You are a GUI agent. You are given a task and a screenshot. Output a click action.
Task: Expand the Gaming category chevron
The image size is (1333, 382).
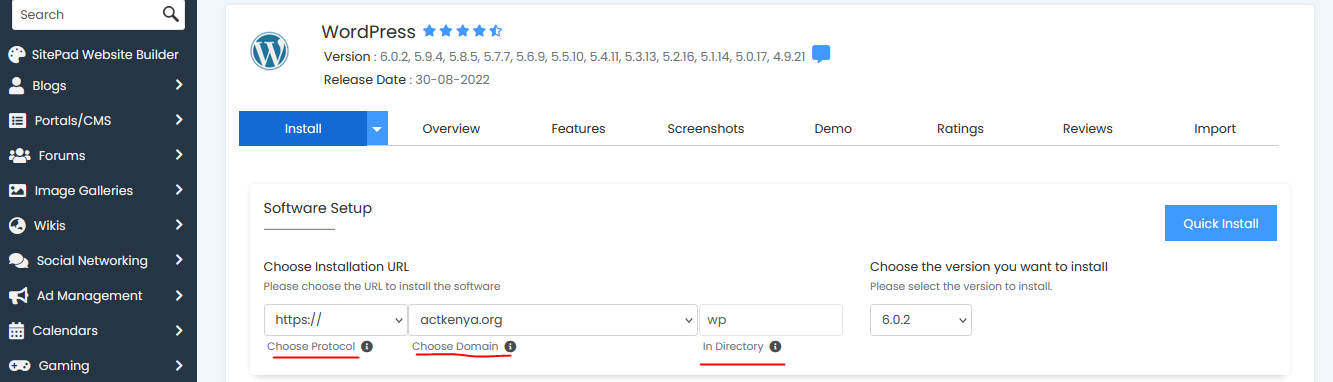179,365
